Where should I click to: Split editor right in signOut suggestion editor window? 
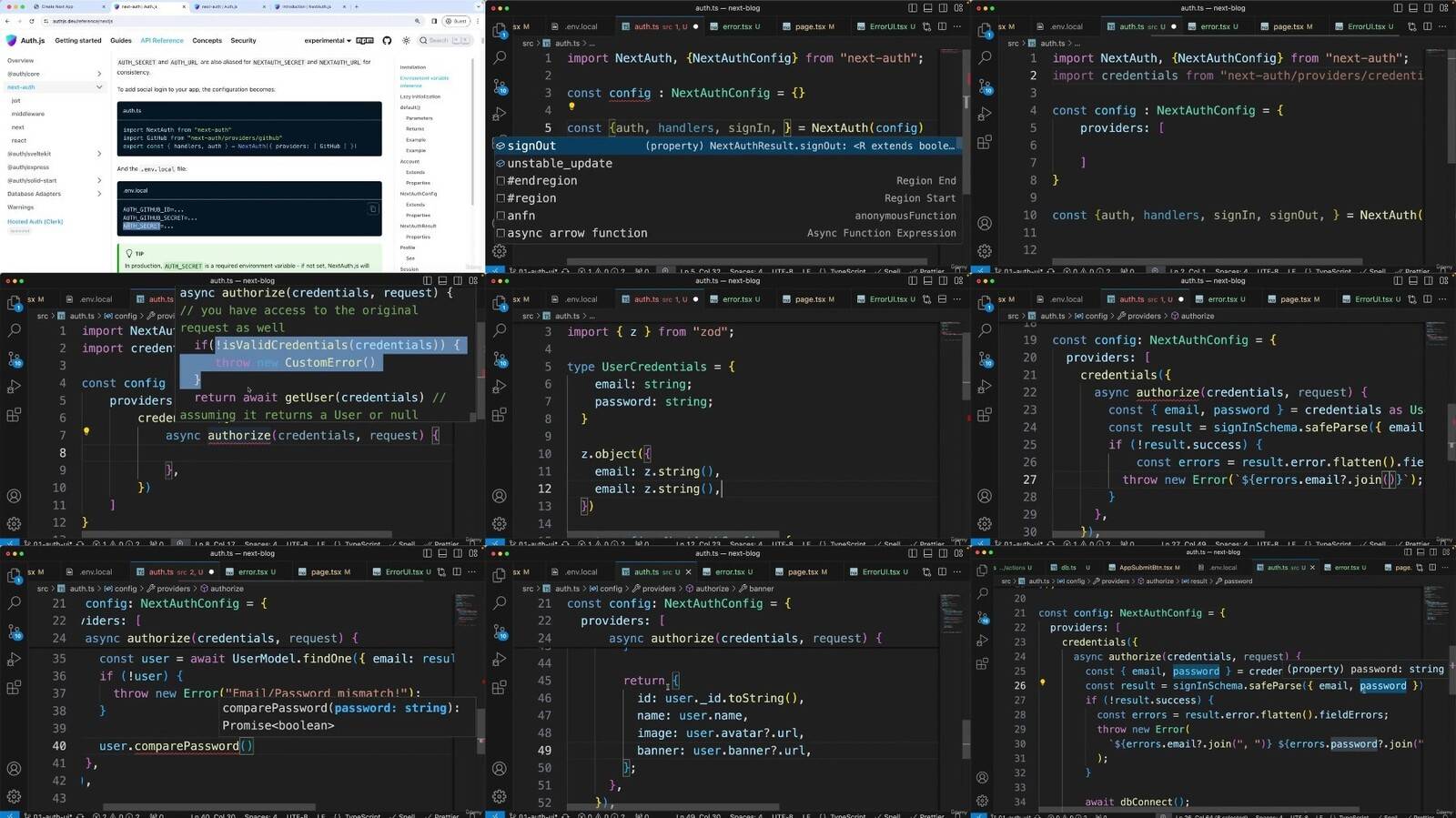(942, 26)
